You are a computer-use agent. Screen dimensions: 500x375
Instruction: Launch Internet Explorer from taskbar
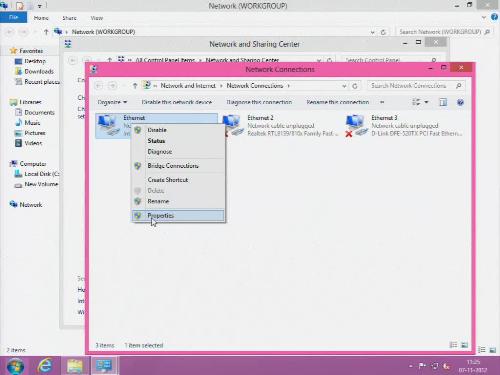[45, 366]
